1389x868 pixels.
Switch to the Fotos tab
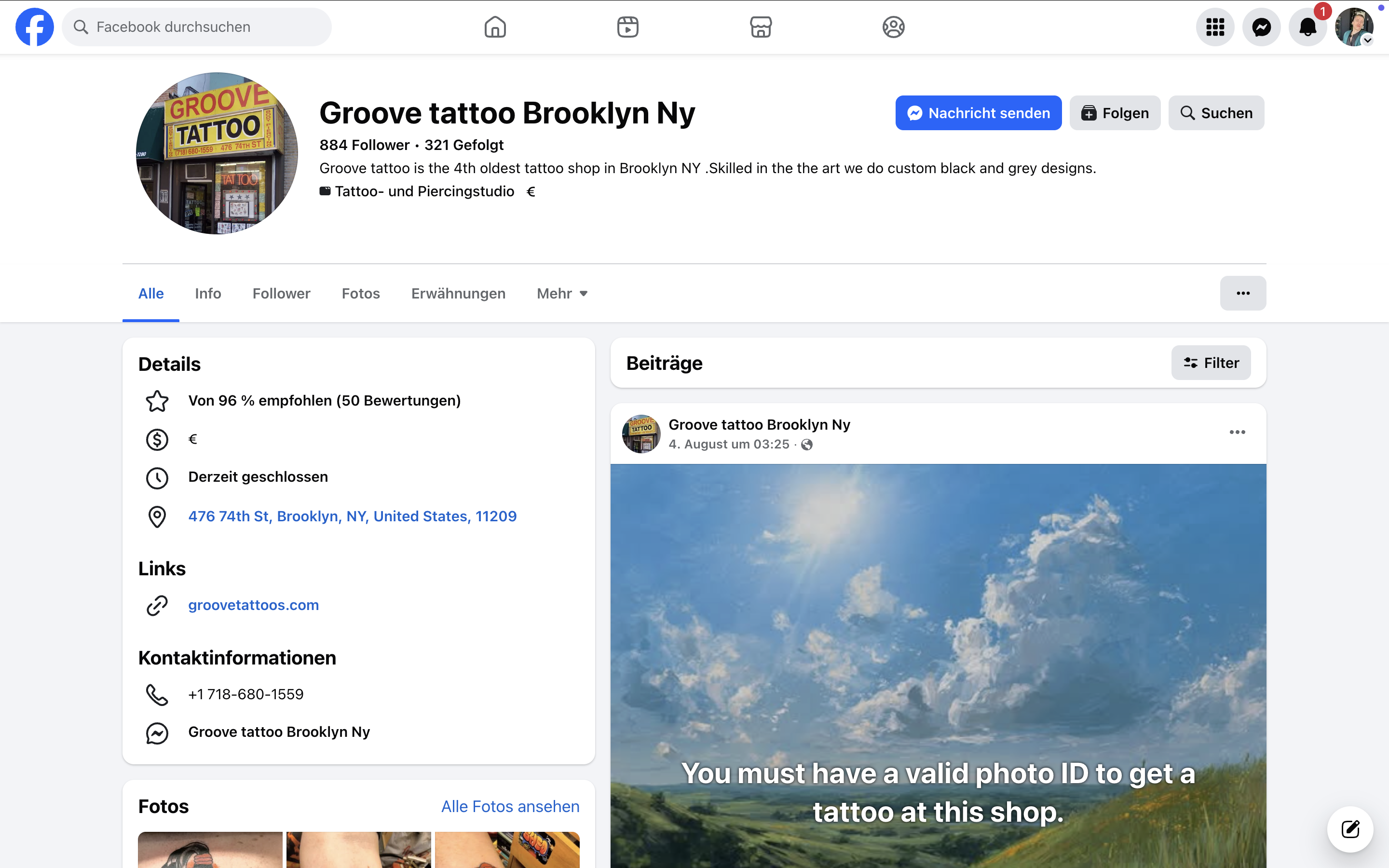tap(360, 293)
